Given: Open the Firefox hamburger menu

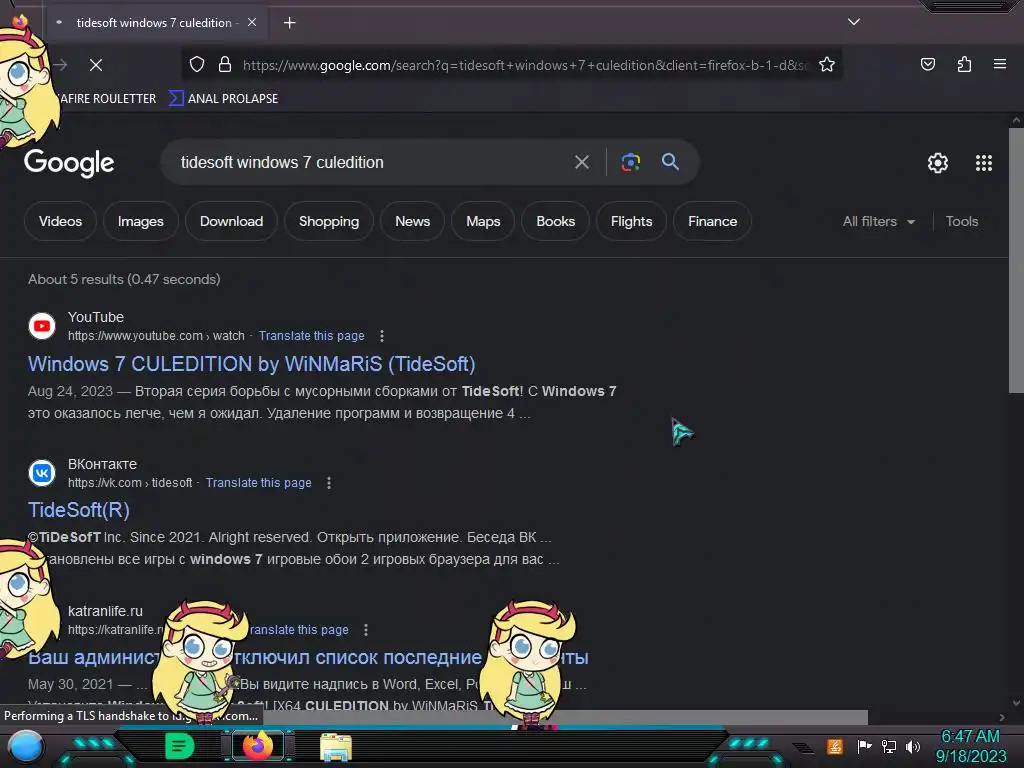Looking at the screenshot, I should 1000,64.
